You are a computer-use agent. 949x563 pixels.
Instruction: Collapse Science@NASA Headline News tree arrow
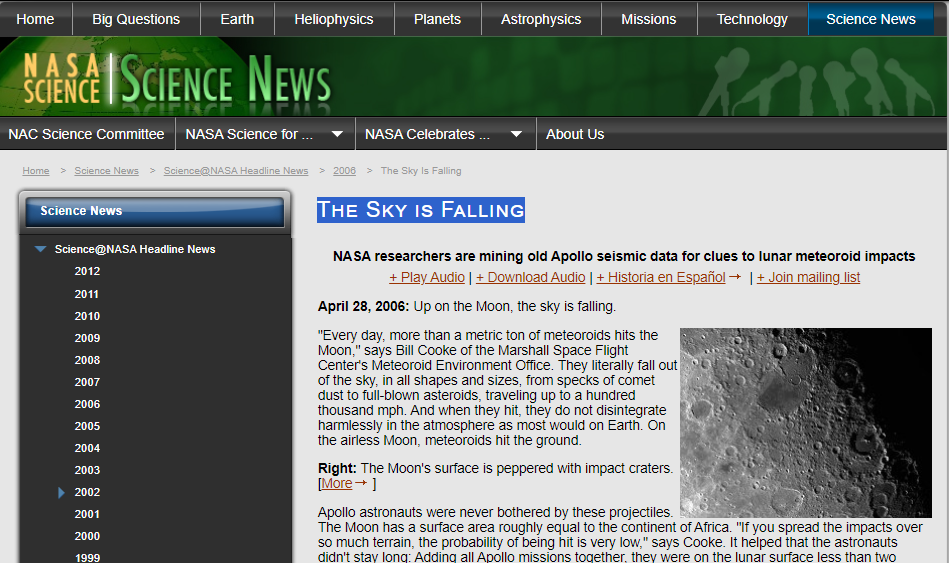[x=41, y=249]
